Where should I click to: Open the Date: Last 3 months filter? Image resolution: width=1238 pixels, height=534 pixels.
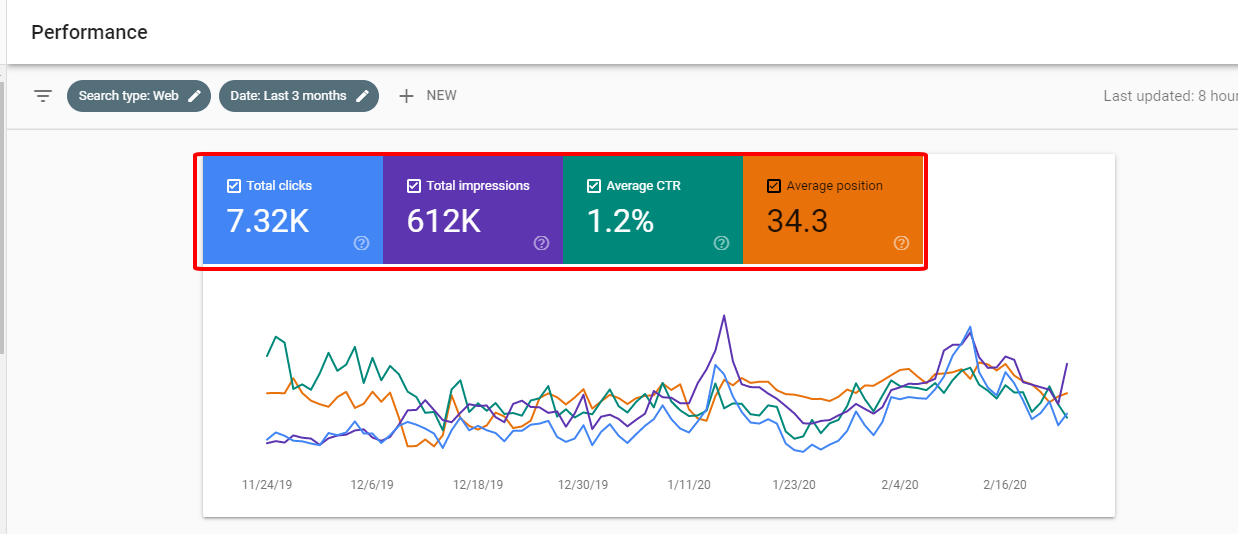pyautogui.click(x=288, y=96)
